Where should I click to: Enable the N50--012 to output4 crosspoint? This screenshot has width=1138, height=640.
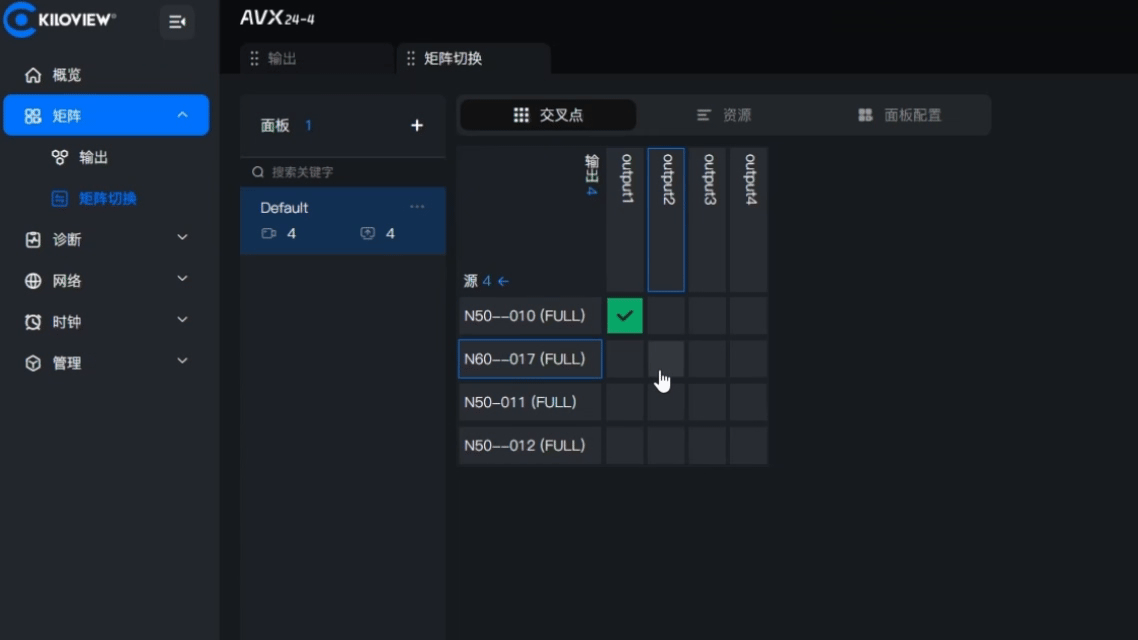[x=748, y=445]
